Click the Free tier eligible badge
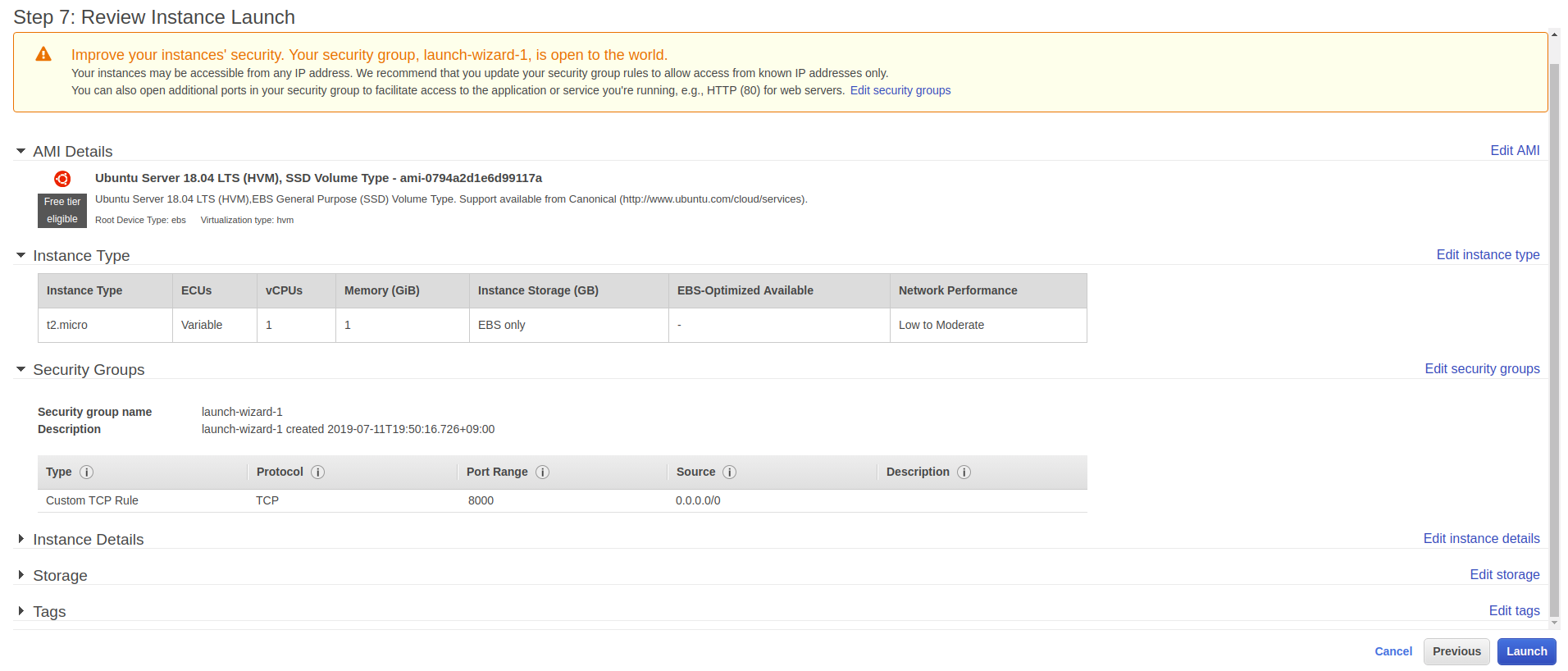Image resolution: width=1568 pixels, height=671 pixels. click(x=62, y=211)
